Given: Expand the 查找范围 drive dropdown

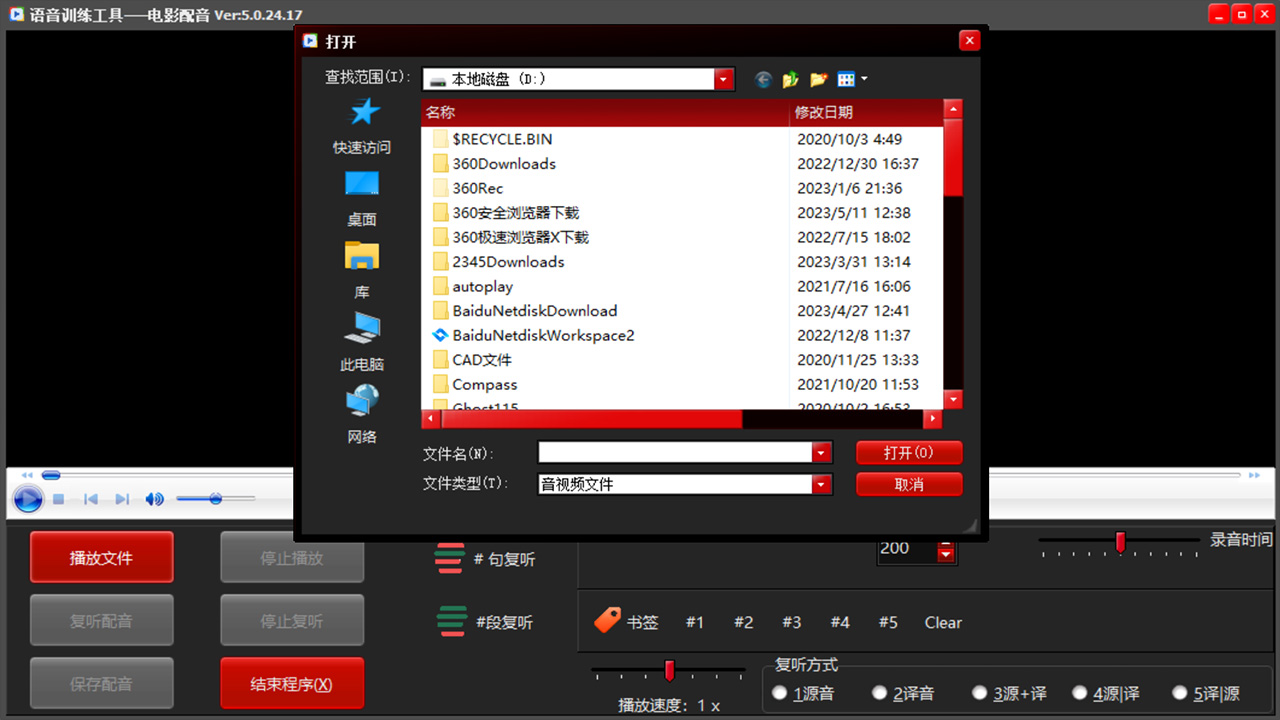Looking at the screenshot, I should 724,80.
